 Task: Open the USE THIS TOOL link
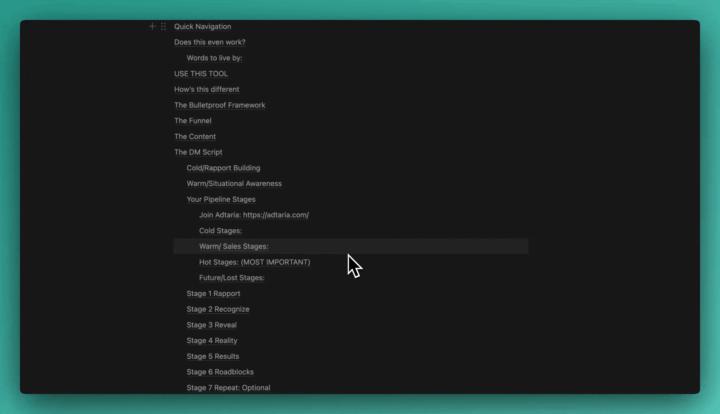click(201, 73)
